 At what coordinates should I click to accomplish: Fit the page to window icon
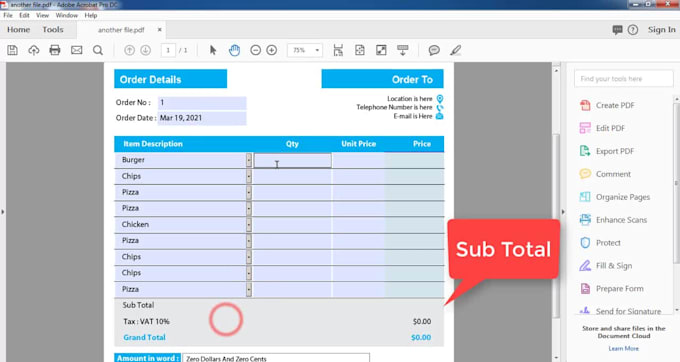(x=360, y=50)
